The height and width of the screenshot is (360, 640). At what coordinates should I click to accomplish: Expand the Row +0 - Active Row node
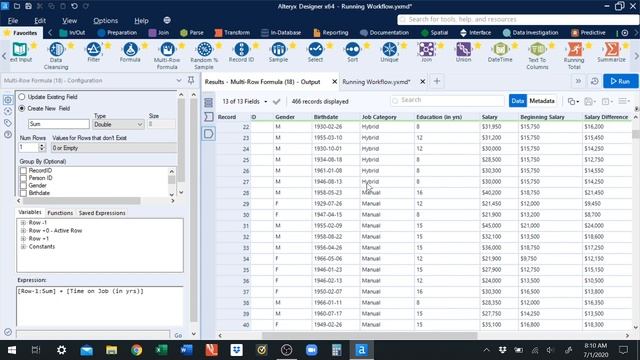coord(23,231)
